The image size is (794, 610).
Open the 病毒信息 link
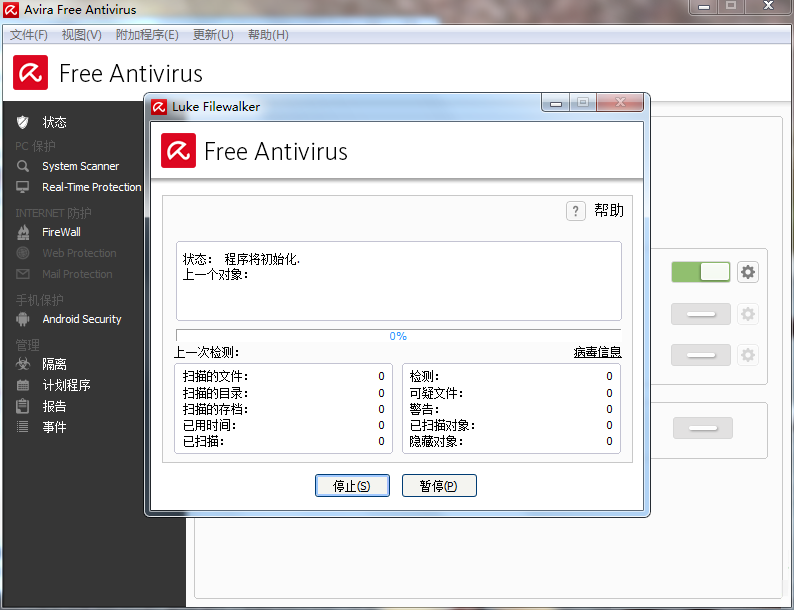pos(598,352)
